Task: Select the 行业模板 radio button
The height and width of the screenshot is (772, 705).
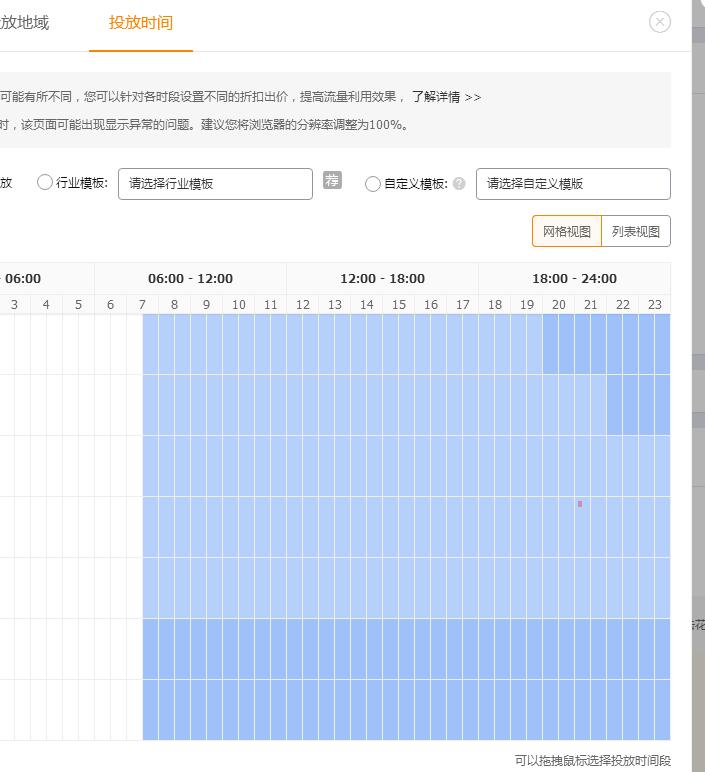Action: click(x=44, y=182)
